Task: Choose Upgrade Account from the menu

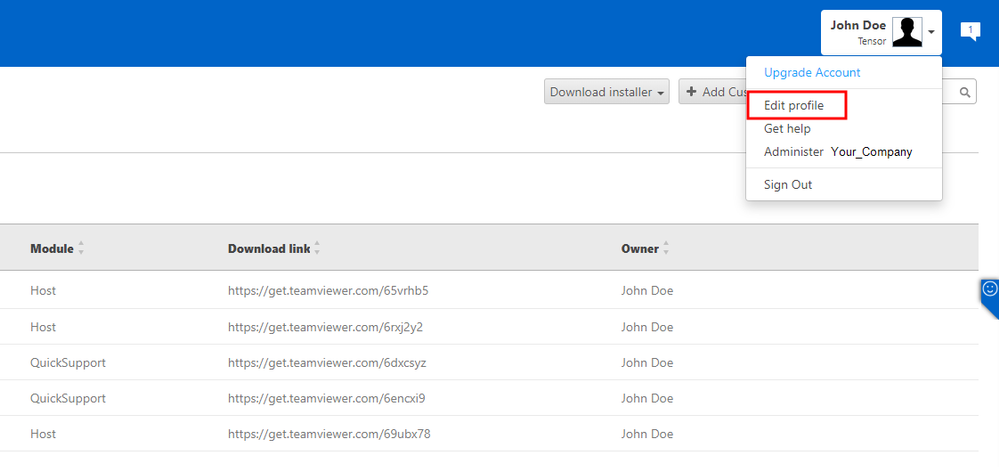Action: (812, 73)
